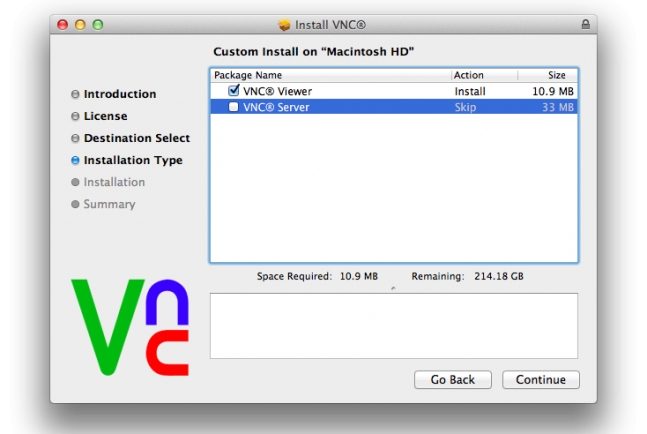Click the Destination Select step bullet

pyautogui.click(x=75, y=138)
